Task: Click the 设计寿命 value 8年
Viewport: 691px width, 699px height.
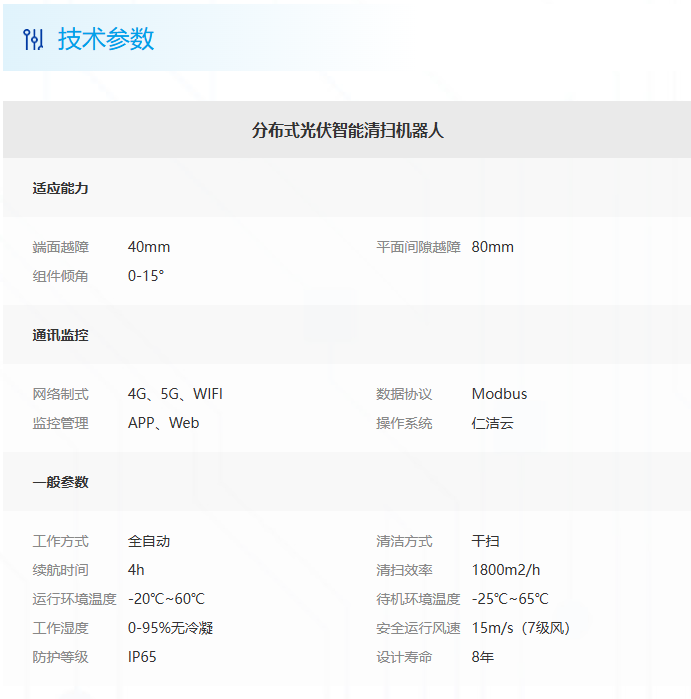Action: 482,657
